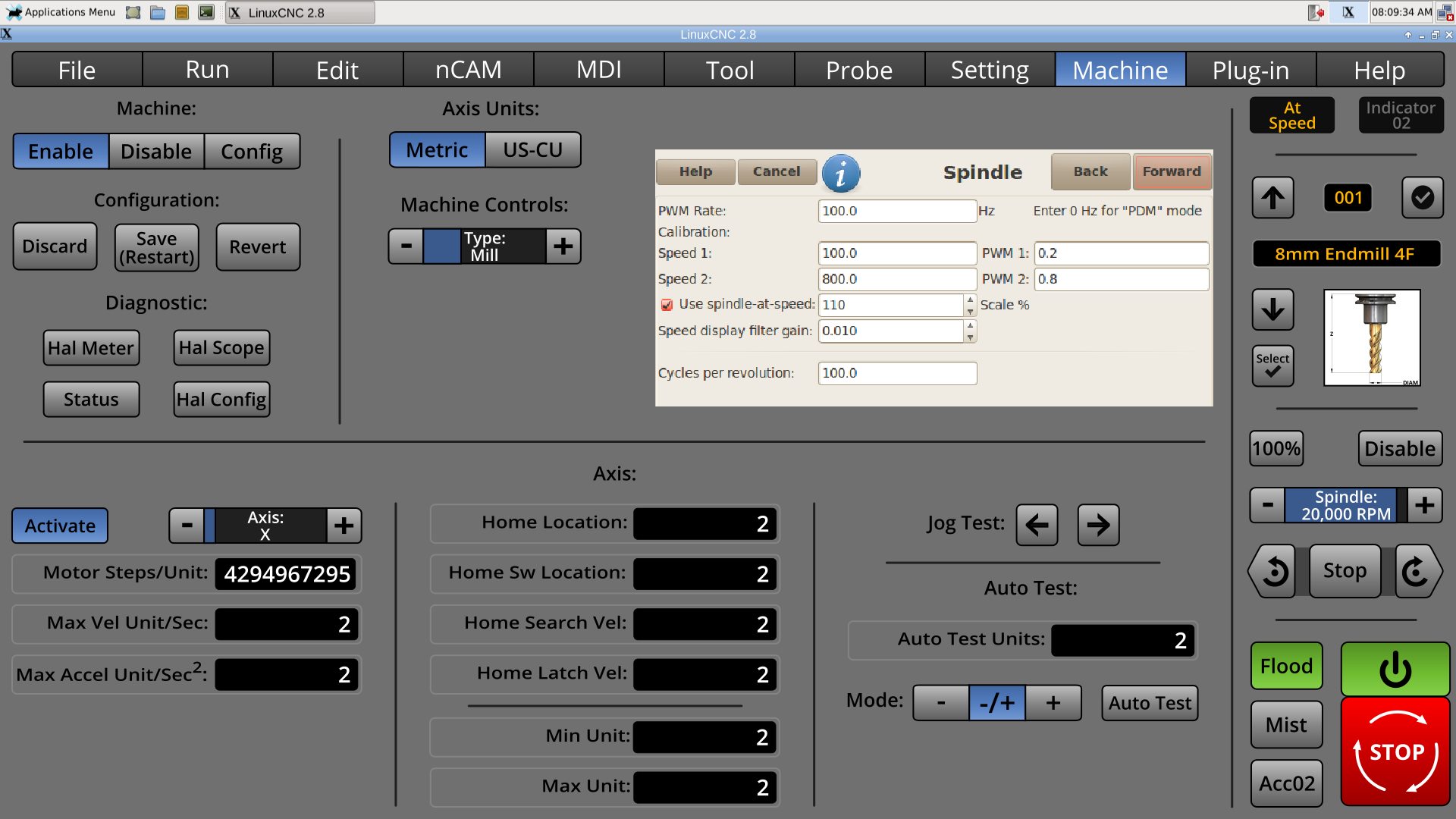Hit the red emergency STOP button

(1395, 752)
